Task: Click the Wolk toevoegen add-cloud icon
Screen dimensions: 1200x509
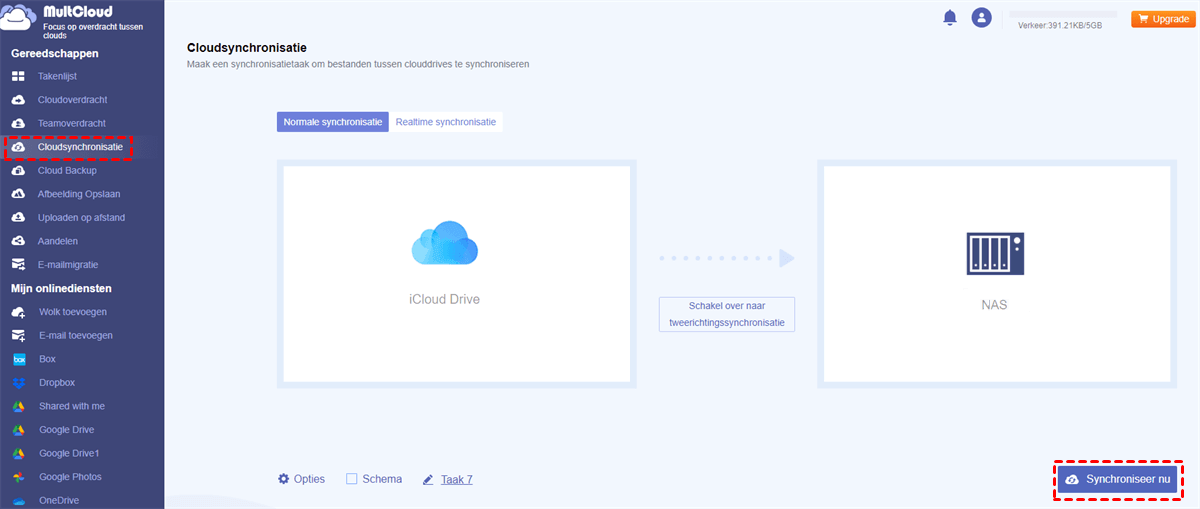Action: pos(18,312)
